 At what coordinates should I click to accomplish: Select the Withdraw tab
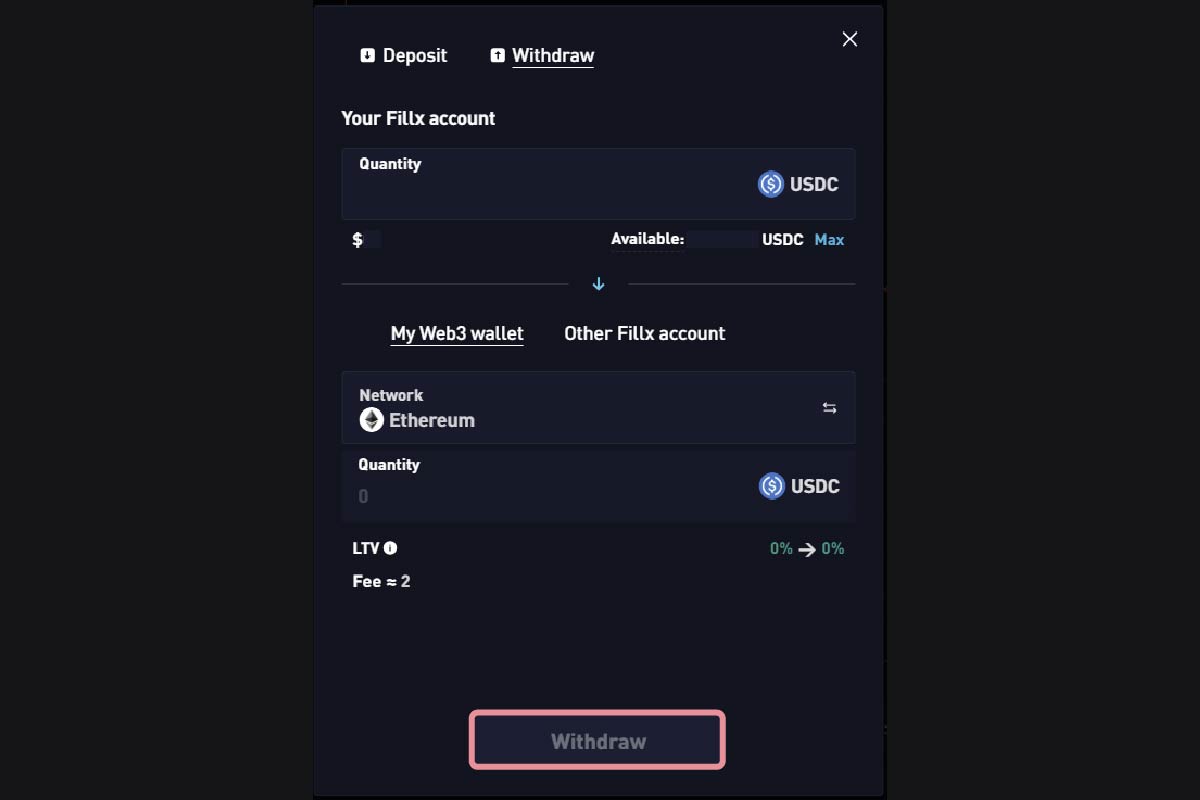tap(552, 56)
